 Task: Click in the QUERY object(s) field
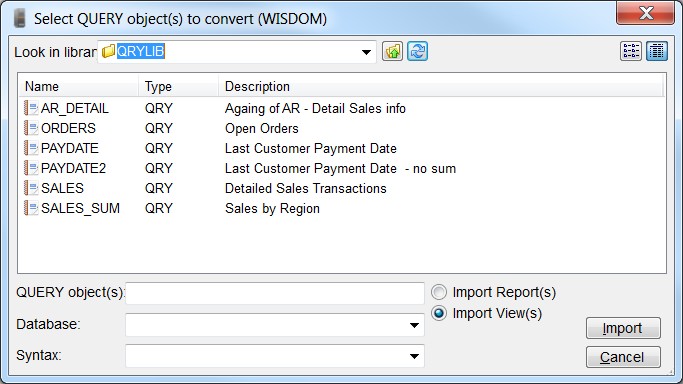[x=275, y=293]
